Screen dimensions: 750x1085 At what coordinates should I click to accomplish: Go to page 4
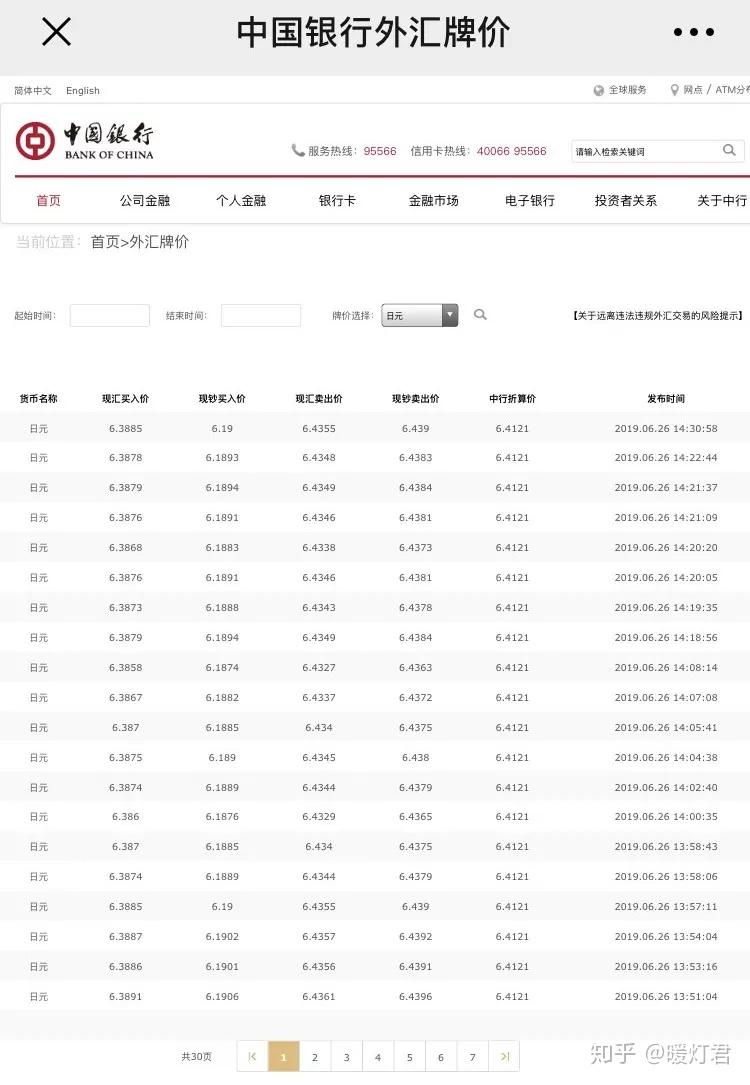378,1057
